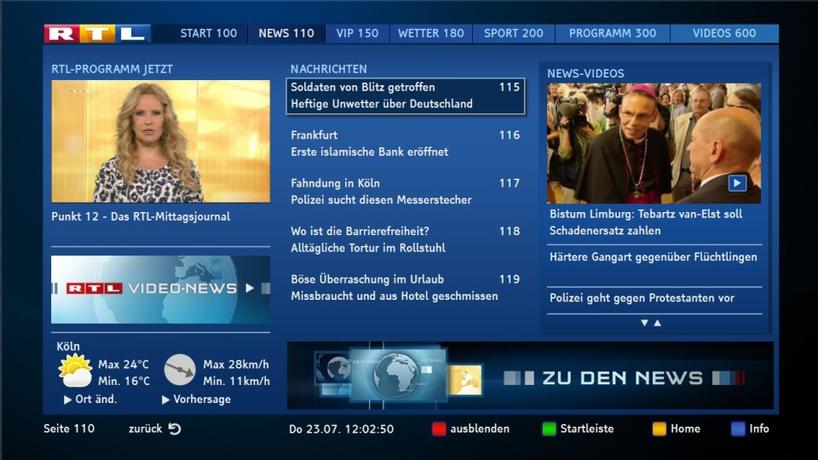Image resolution: width=818 pixels, height=460 pixels.
Task: Click the Max 24°C temperature value
Action: click(x=124, y=365)
